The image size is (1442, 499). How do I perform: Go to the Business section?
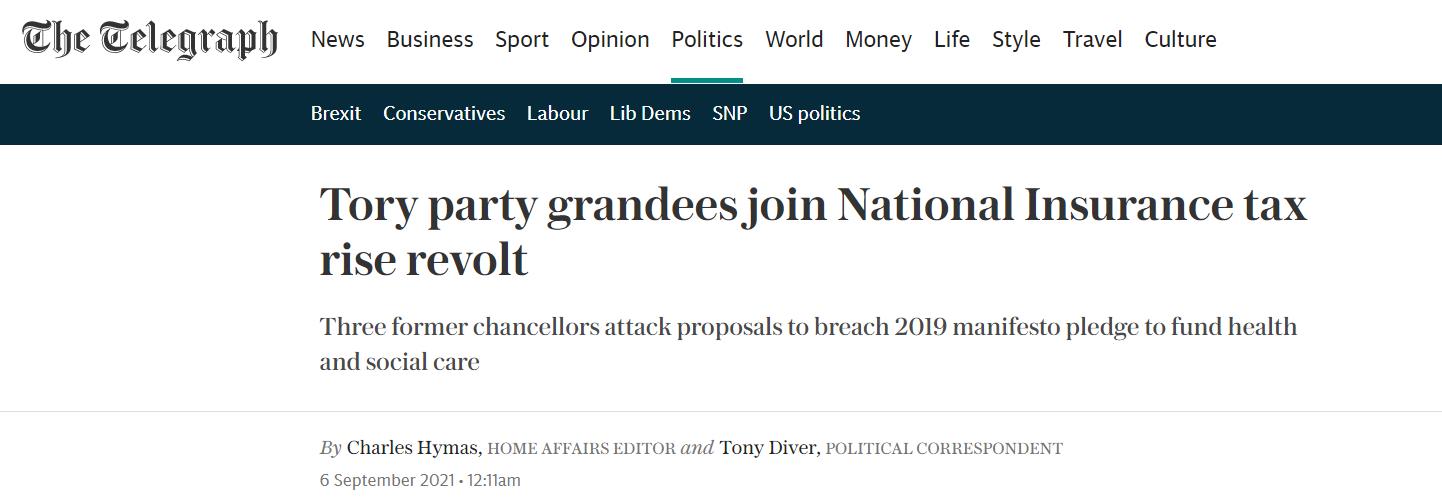click(430, 40)
